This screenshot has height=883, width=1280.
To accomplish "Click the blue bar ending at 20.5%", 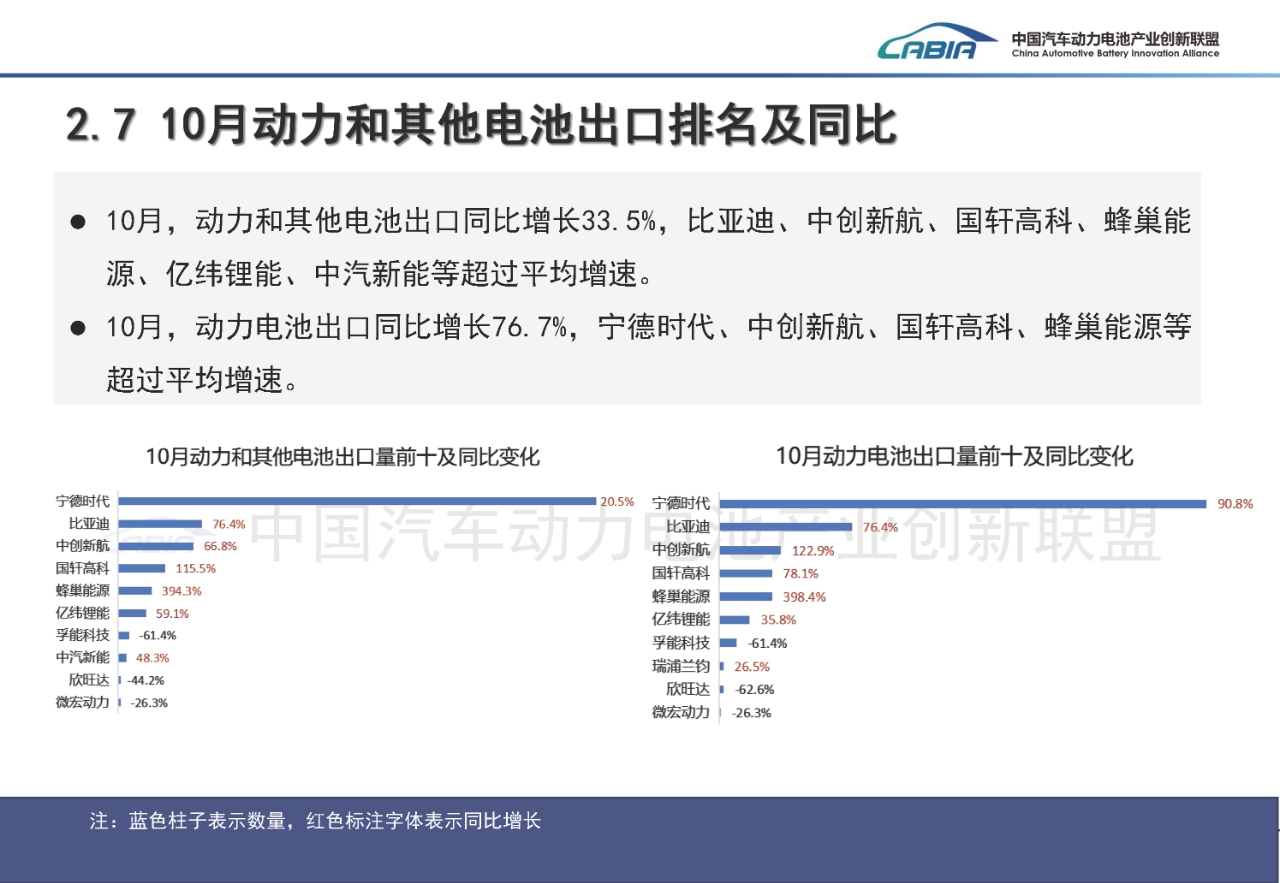I will pyautogui.click(x=357, y=501).
